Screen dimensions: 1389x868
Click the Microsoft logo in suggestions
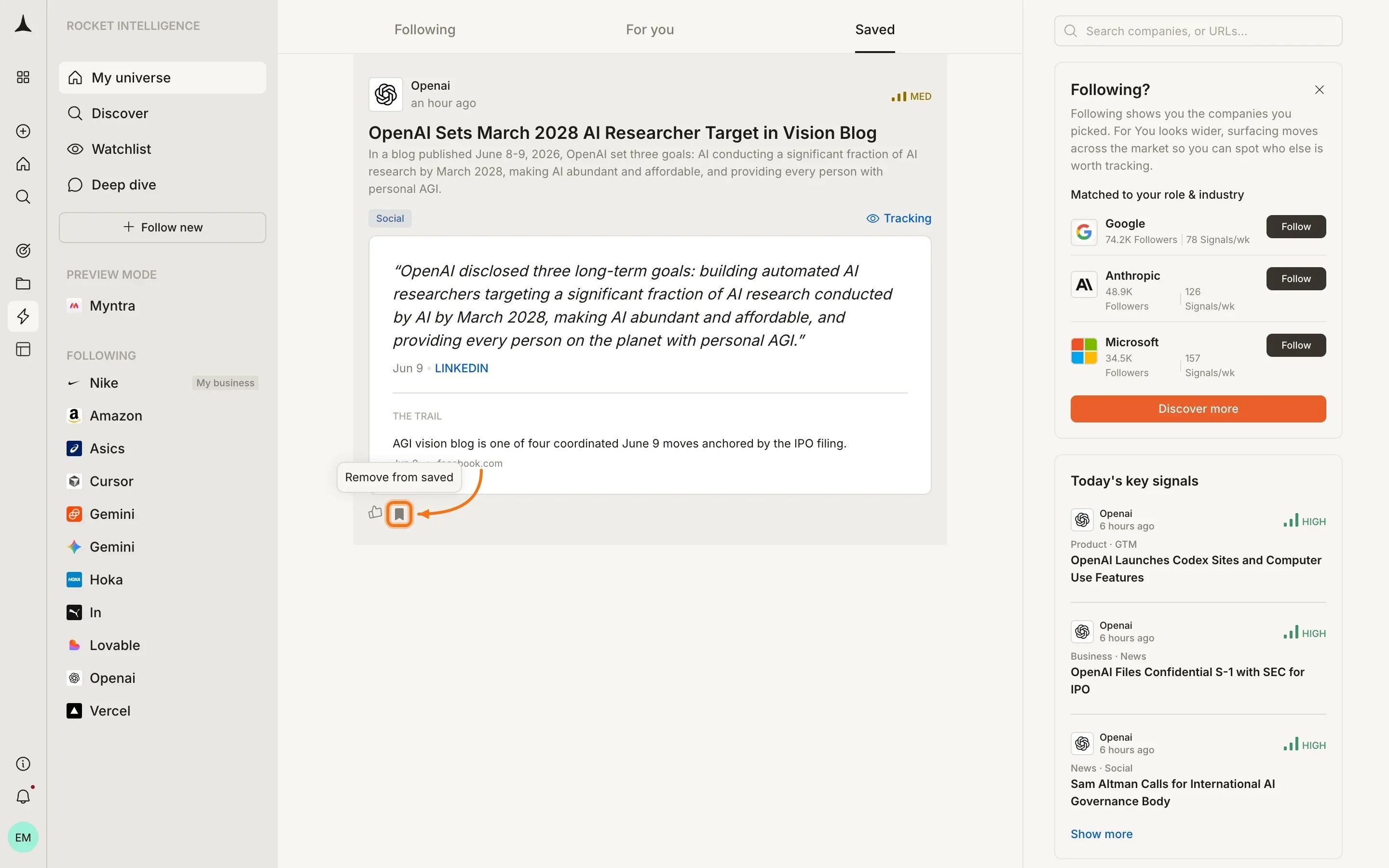1084,351
